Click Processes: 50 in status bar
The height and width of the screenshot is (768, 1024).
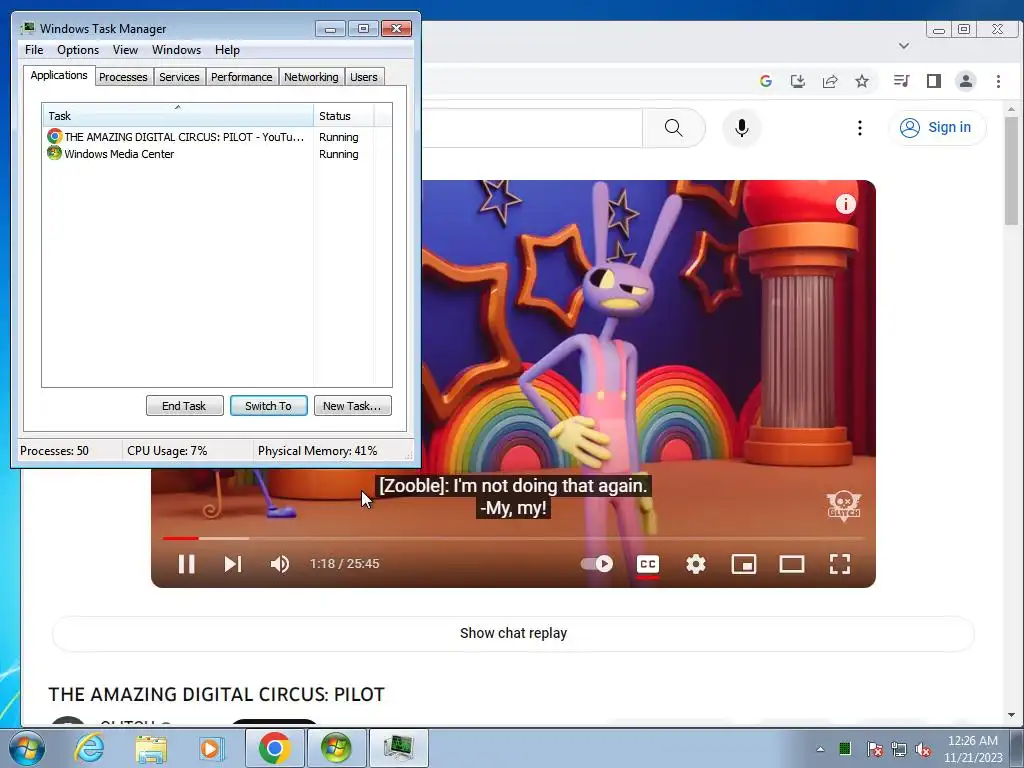pos(54,451)
